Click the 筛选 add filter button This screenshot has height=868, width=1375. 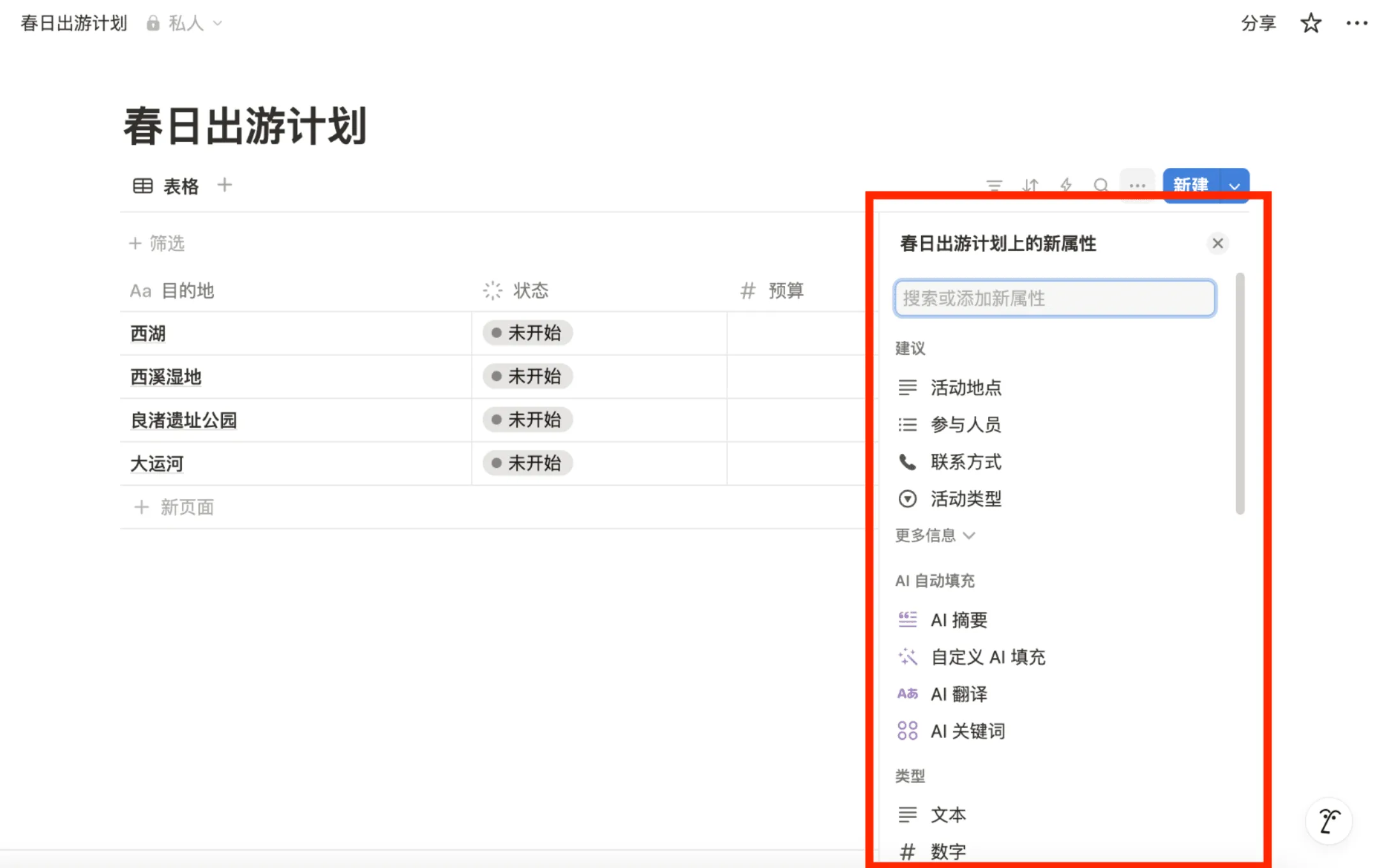[x=157, y=243]
